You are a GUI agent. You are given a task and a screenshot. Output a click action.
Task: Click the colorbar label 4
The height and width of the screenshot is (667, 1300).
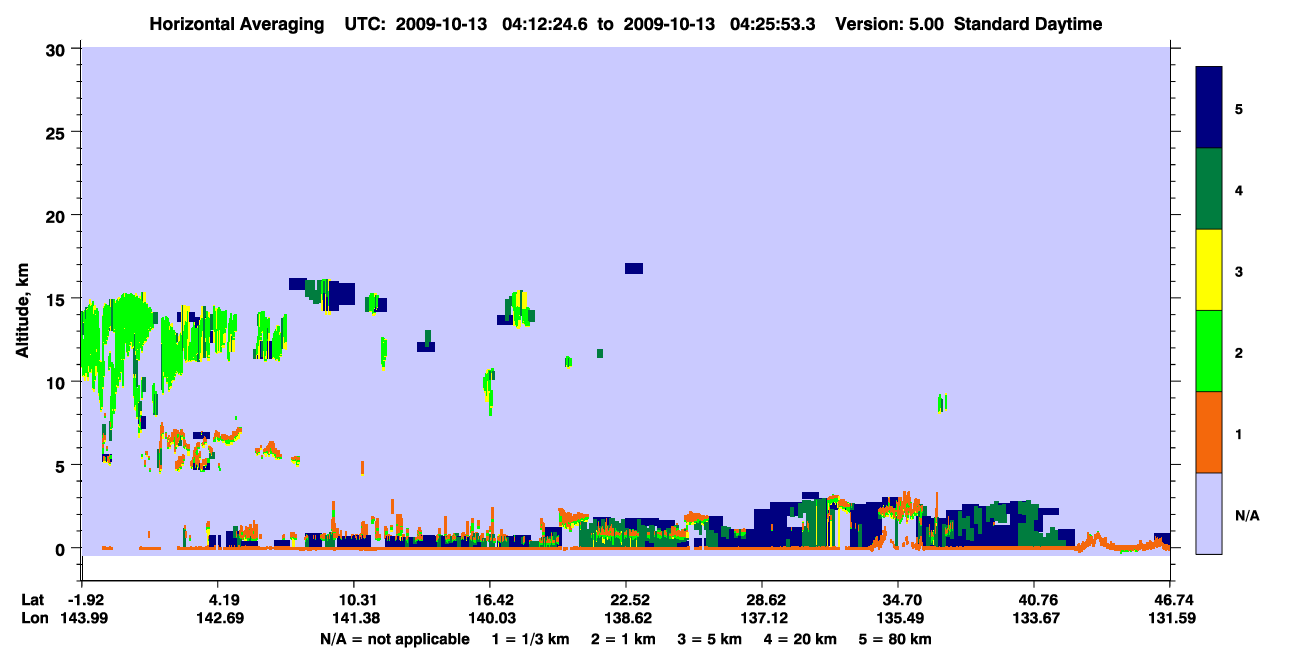[1239, 189]
